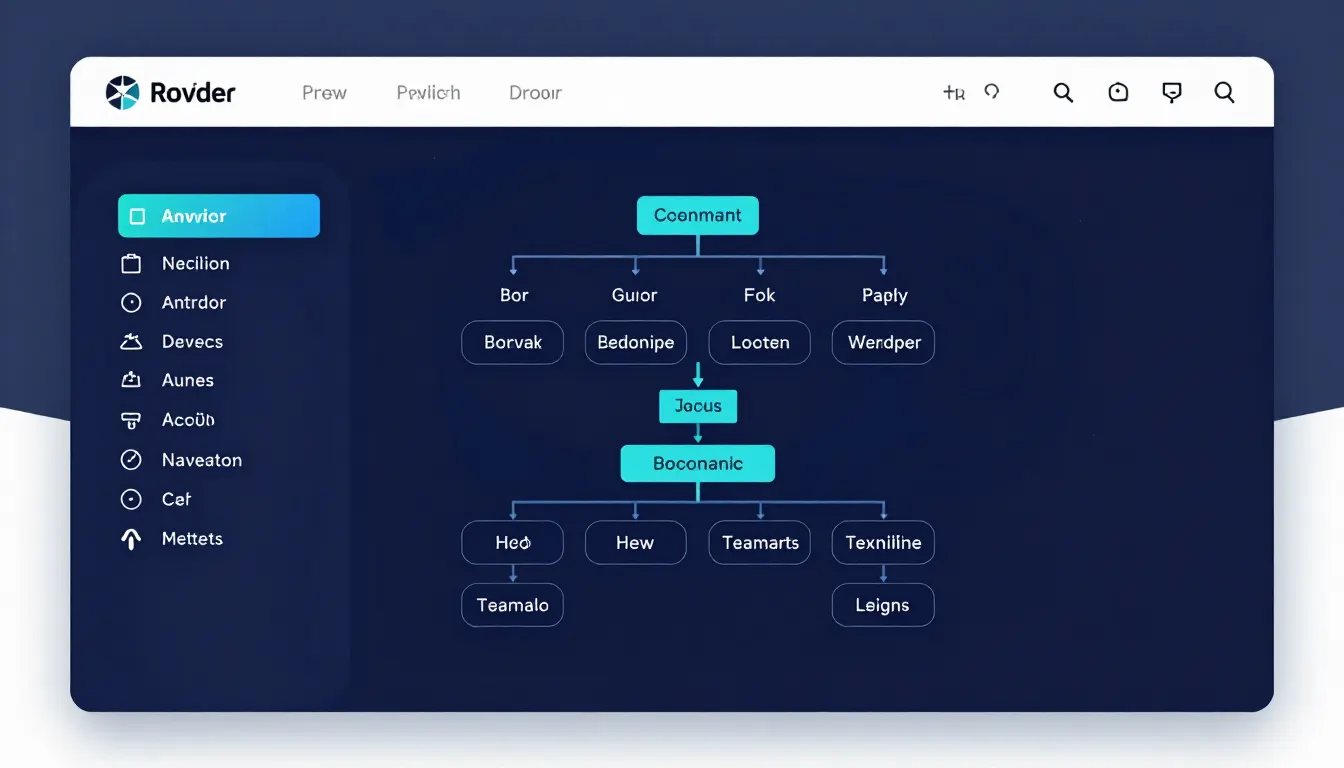Click the Fok label in diagram
Image resolution: width=1344 pixels, height=768 pixels.
point(760,295)
